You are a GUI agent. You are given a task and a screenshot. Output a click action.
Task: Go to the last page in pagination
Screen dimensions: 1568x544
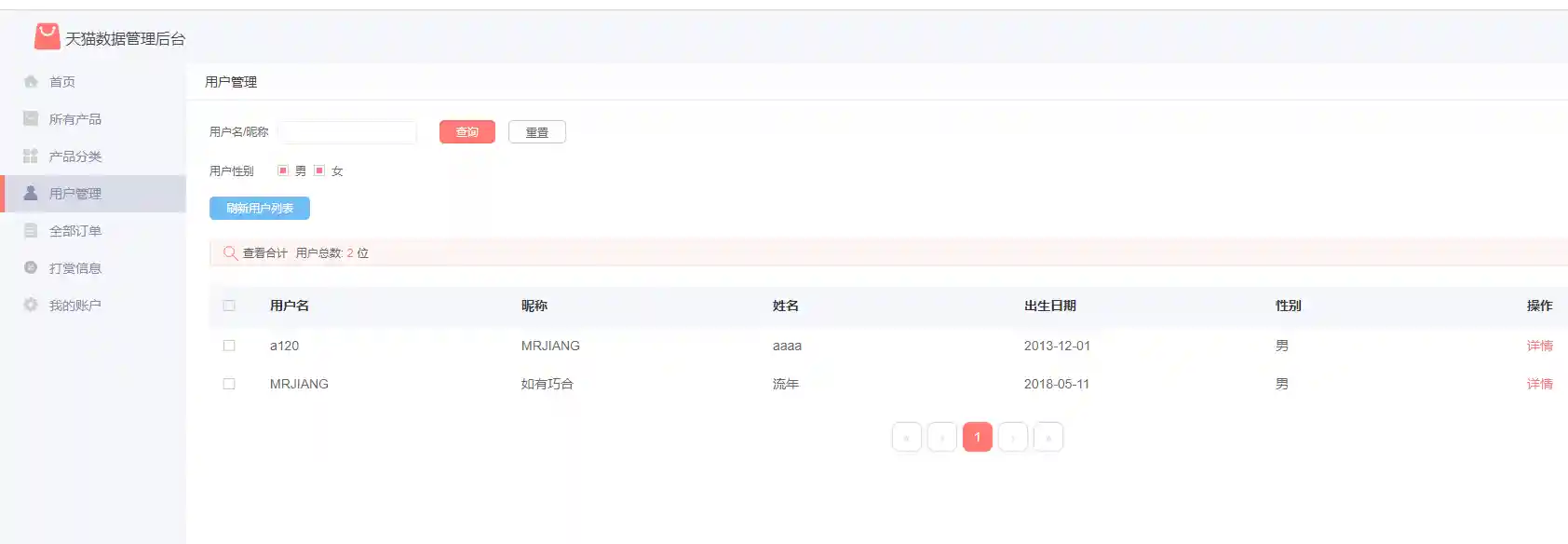click(1048, 437)
